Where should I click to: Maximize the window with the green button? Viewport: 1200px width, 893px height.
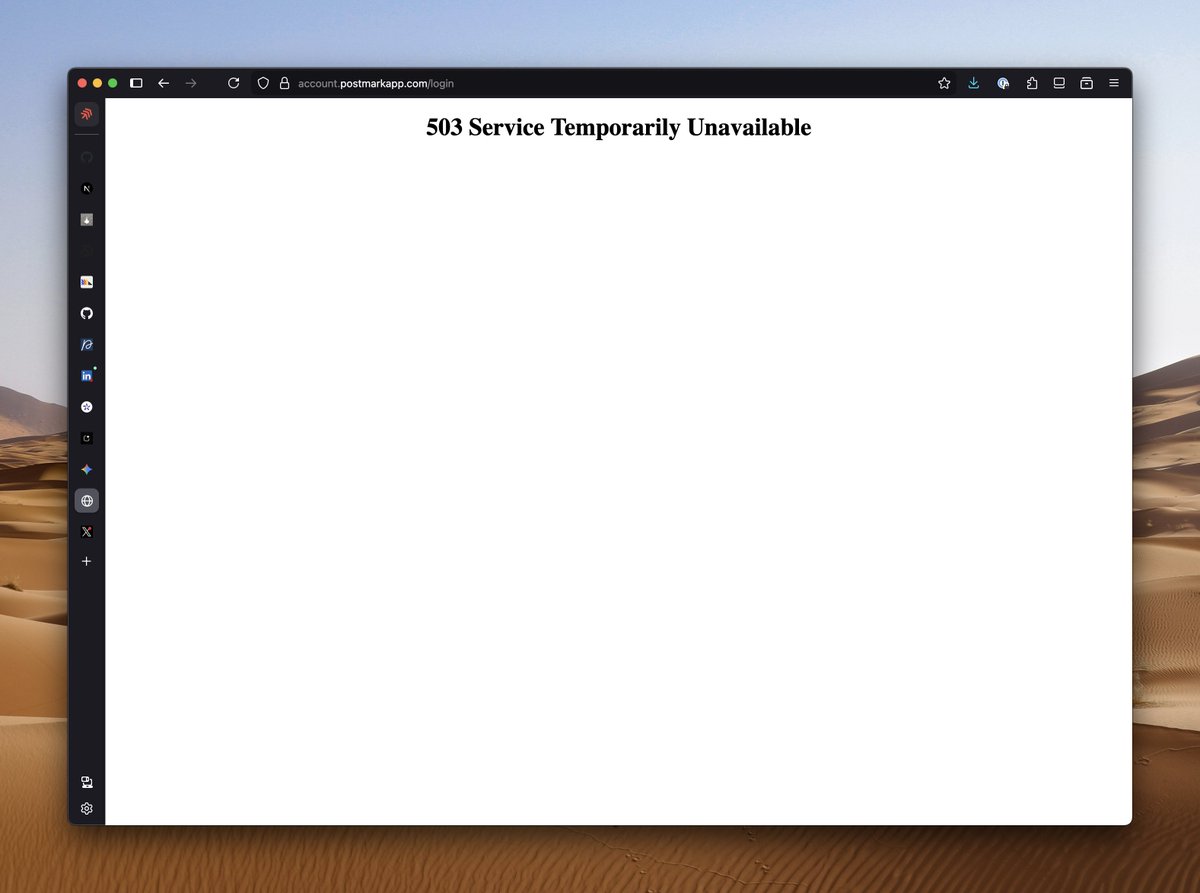(112, 83)
